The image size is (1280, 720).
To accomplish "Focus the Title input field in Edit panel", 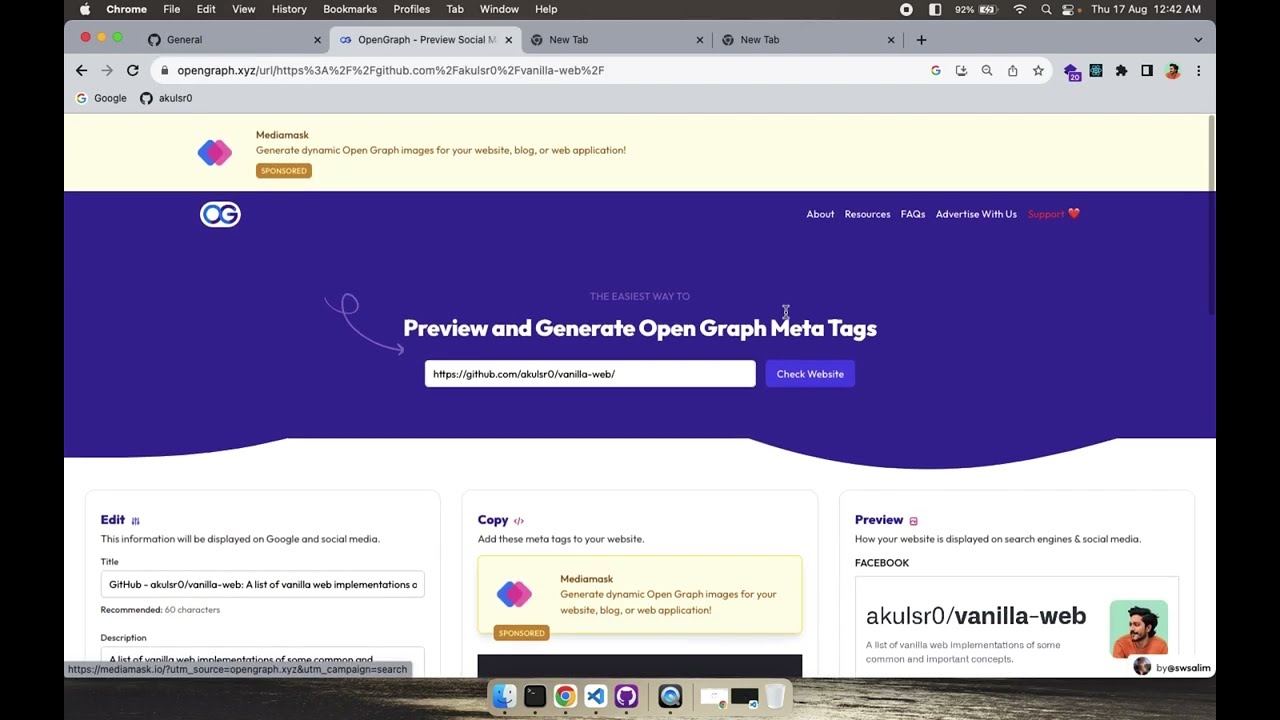I will click(x=262, y=584).
